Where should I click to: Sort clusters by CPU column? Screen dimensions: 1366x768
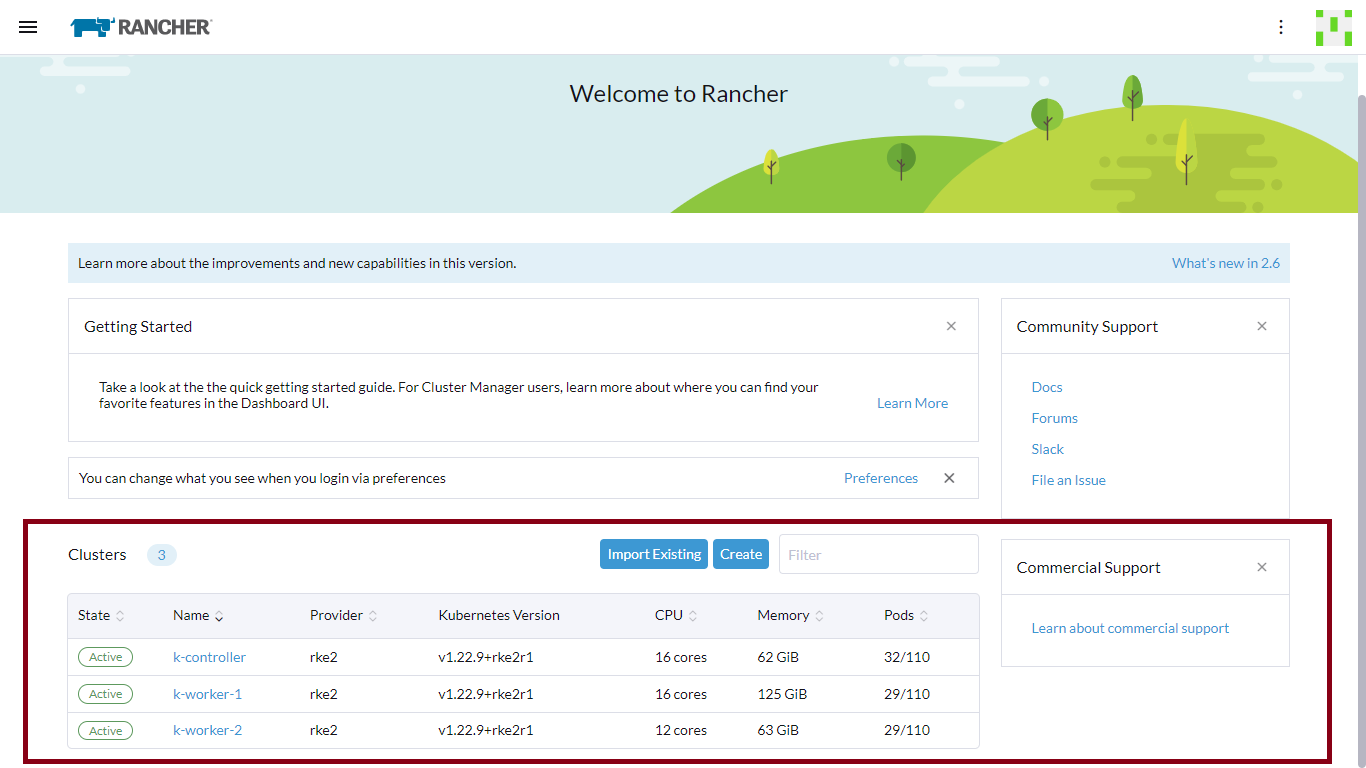pos(676,615)
